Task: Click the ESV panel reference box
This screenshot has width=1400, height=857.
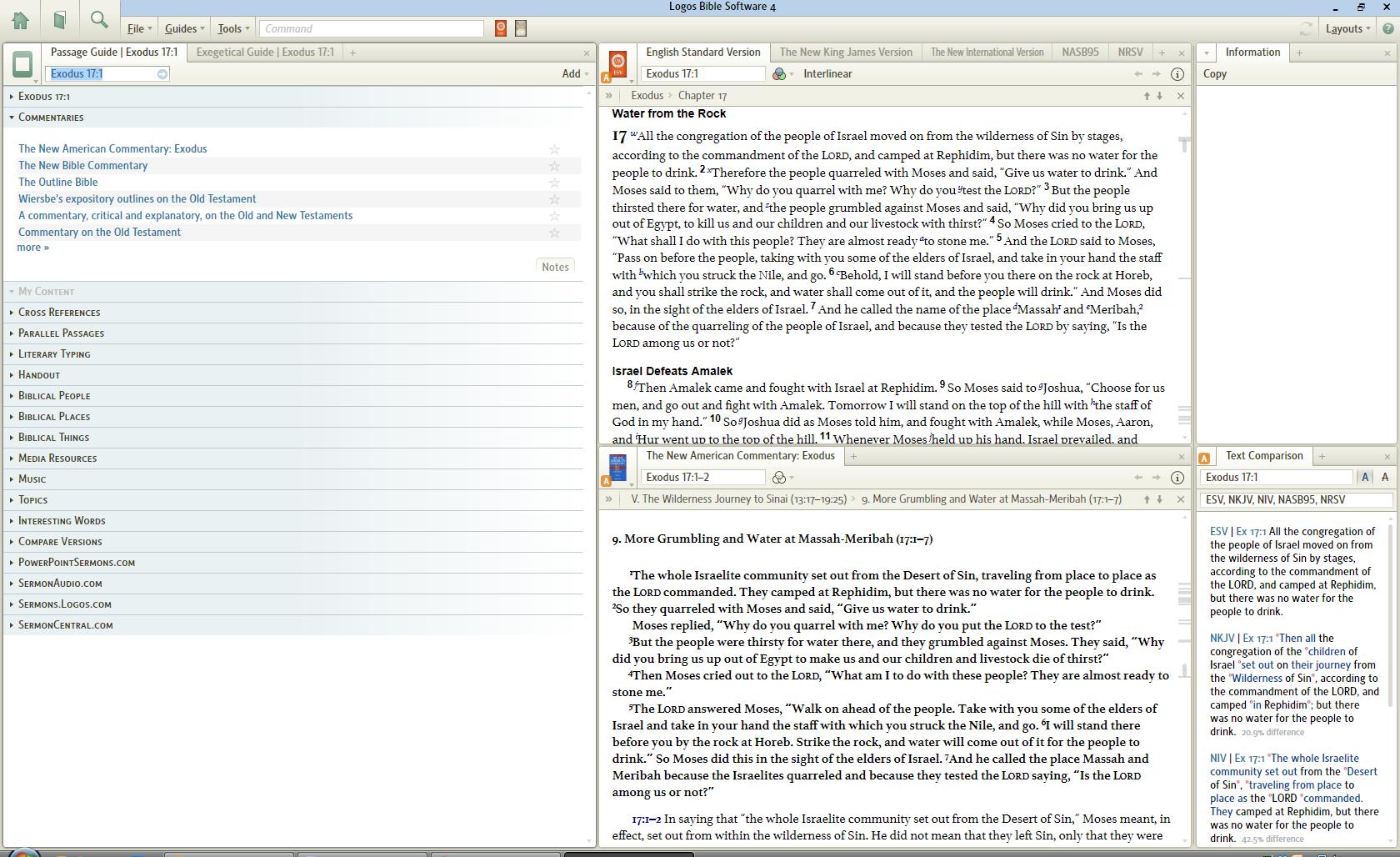Action: [703, 74]
